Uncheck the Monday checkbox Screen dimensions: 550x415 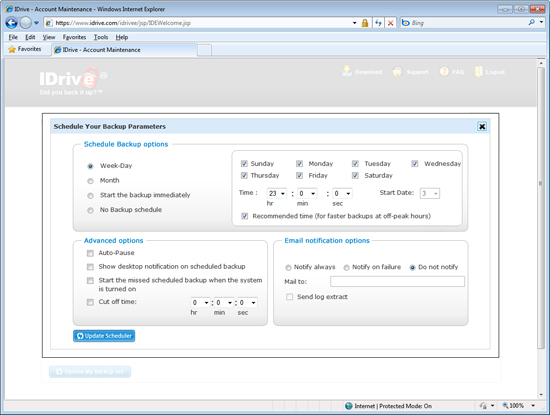tap(299, 164)
